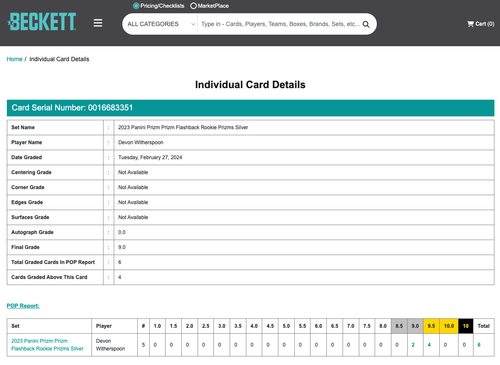
Task: Click the Corner Grade label
Action: click(28, 187)
